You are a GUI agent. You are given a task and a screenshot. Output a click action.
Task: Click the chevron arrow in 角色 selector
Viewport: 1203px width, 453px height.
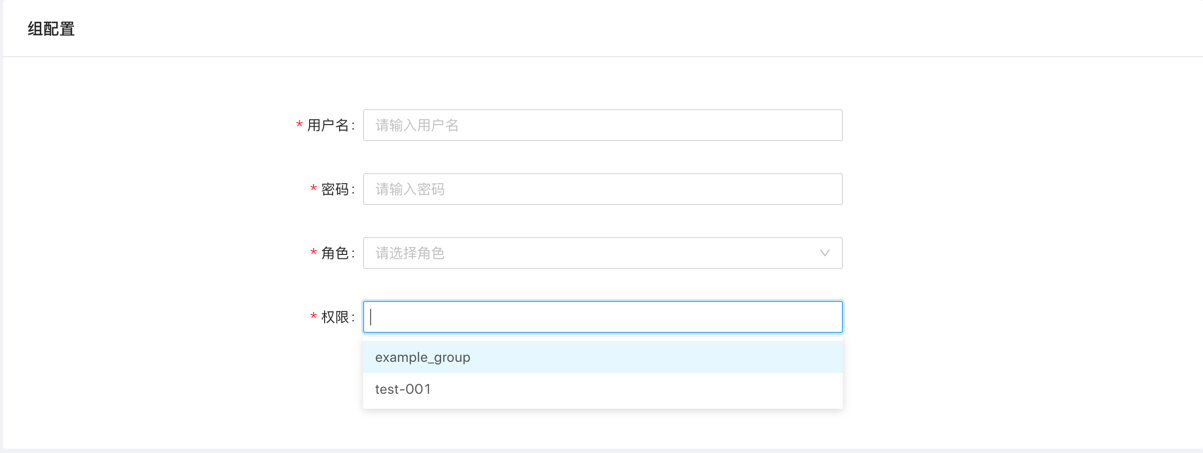(x=824, y=253)
